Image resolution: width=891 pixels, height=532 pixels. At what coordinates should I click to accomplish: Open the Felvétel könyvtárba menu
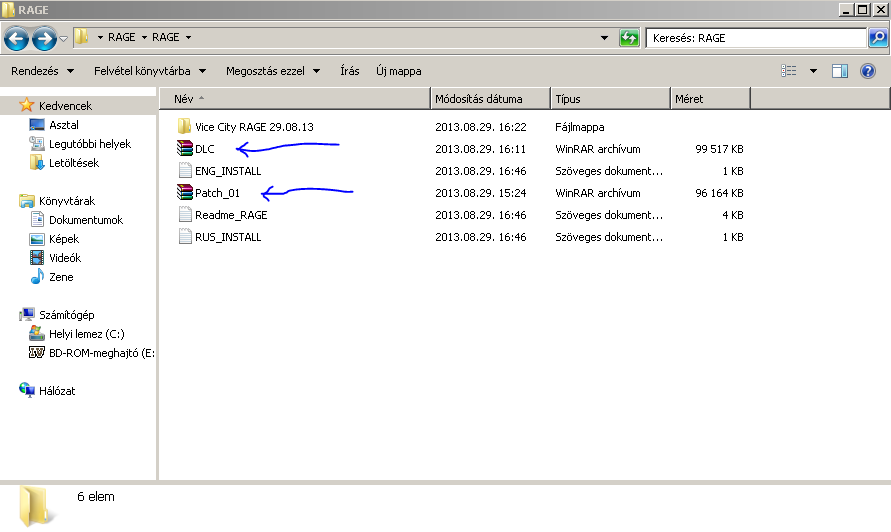(x=150, y=71)
